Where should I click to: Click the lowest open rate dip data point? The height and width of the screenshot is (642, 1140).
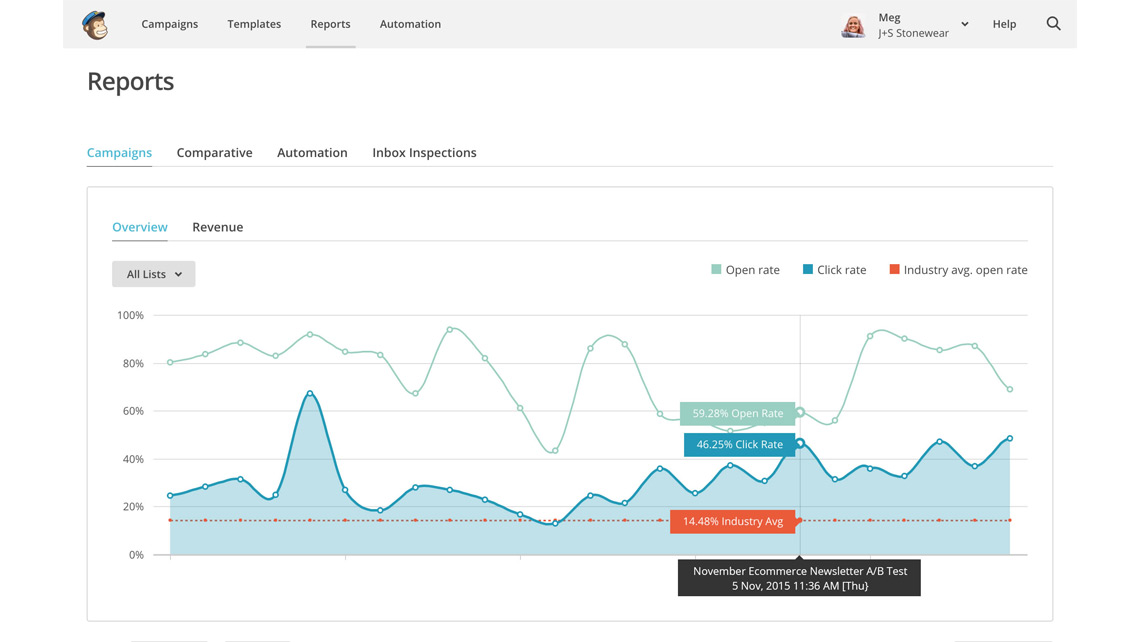point(555,451)
